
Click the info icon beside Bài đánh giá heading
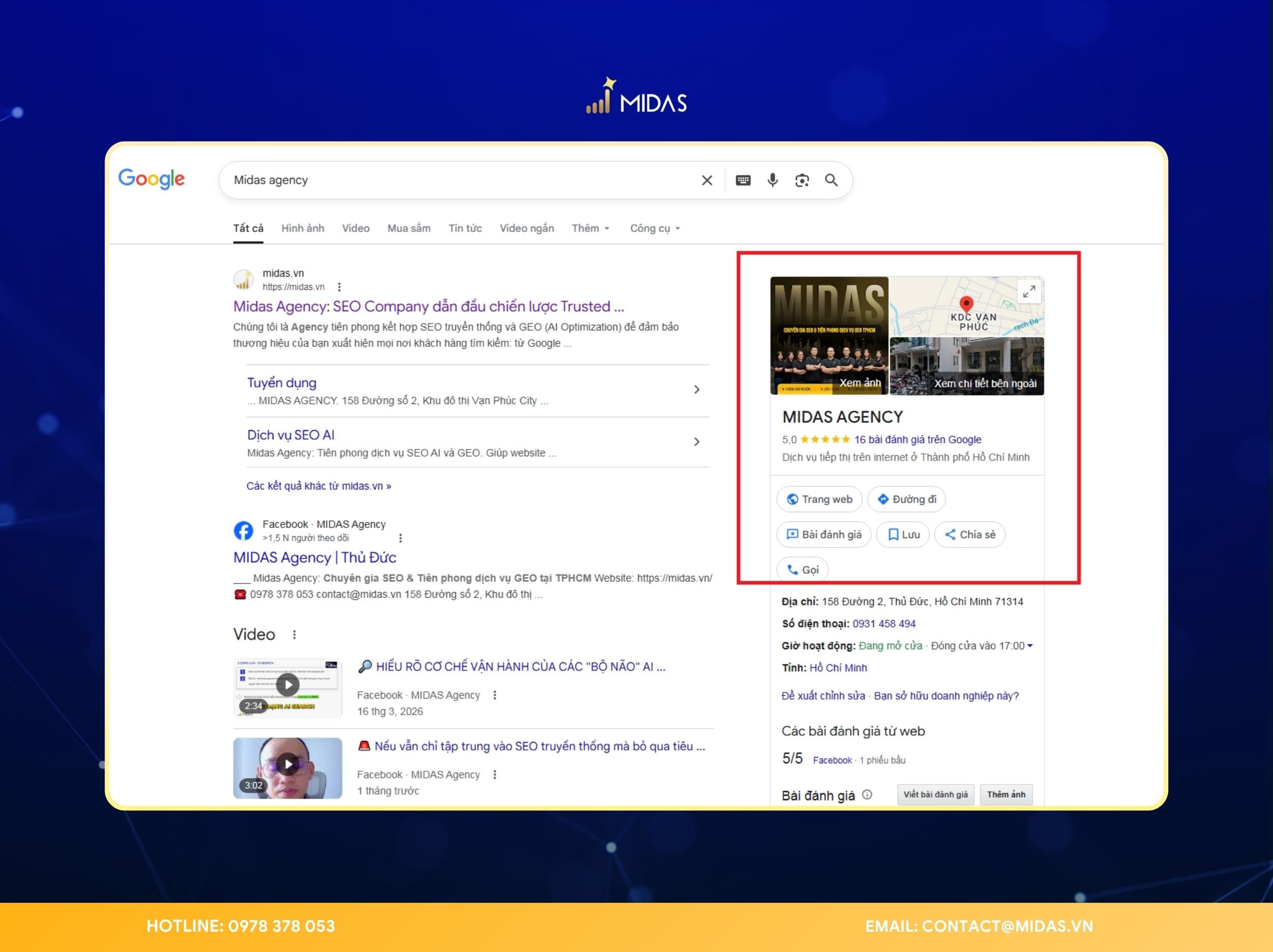coord(867,795)
